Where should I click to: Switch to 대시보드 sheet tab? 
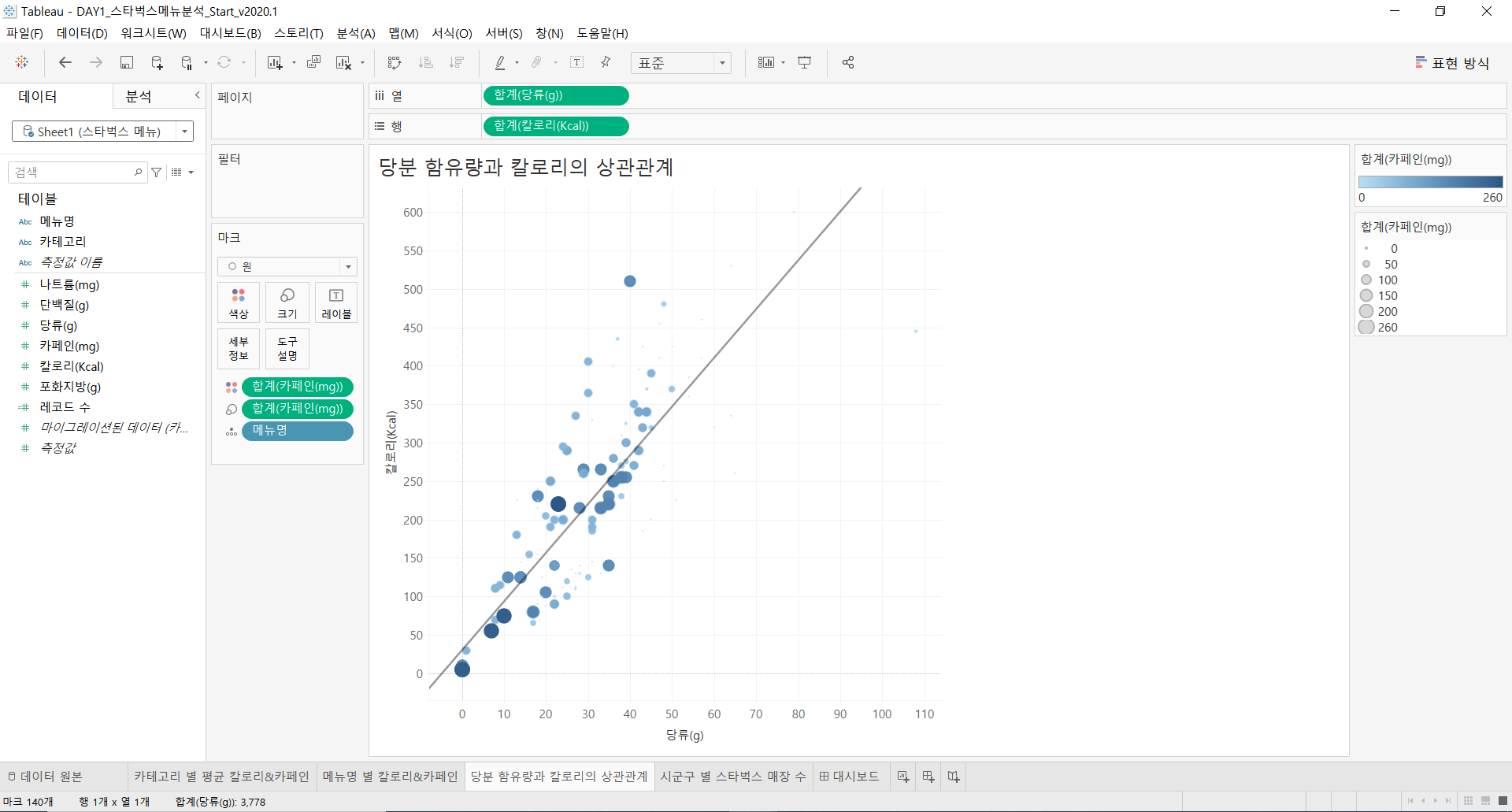pos(849,777)
